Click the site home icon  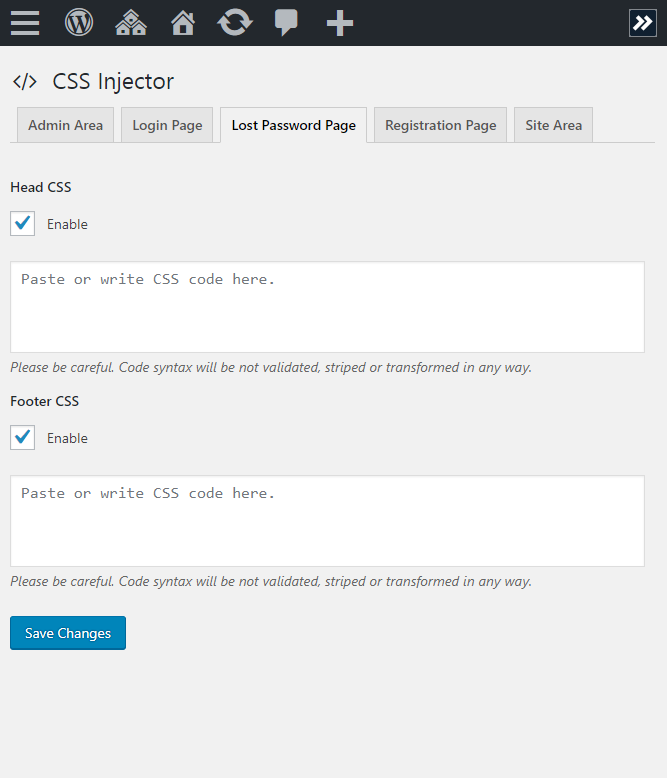tap(183, 23)
